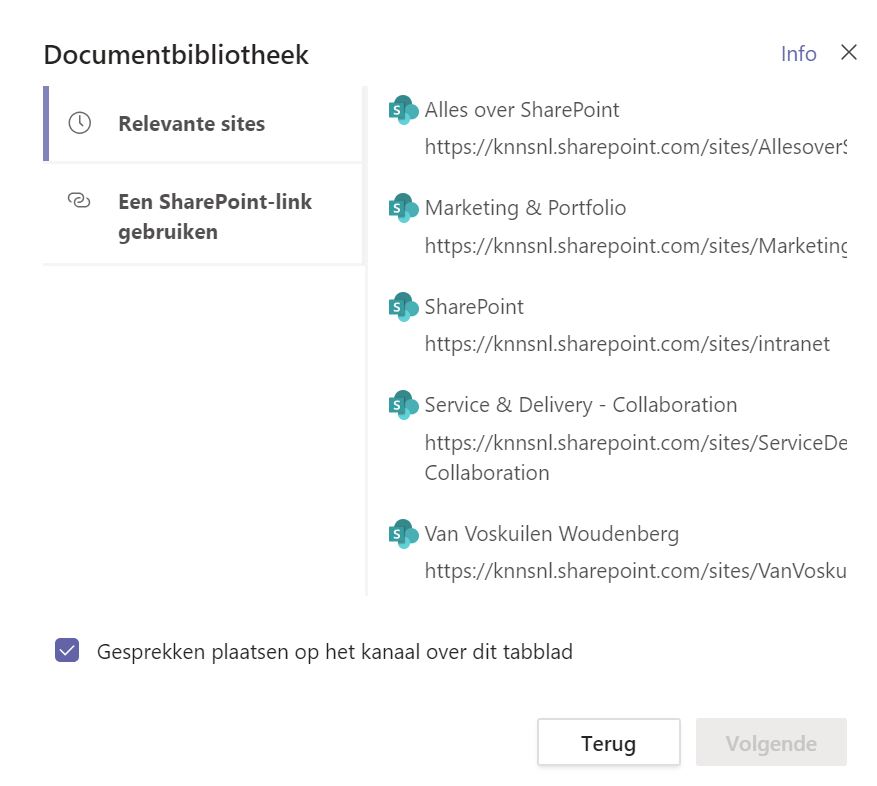
Task: Click the sites/Allesover URL text
Action: 636,147
